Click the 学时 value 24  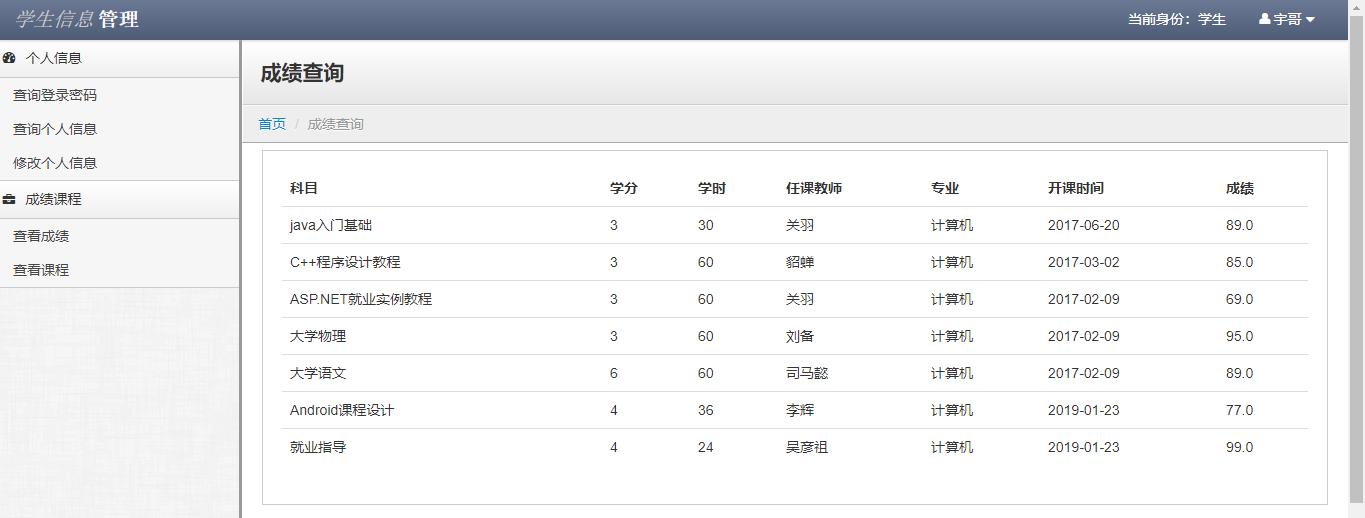tap(706, 447)
